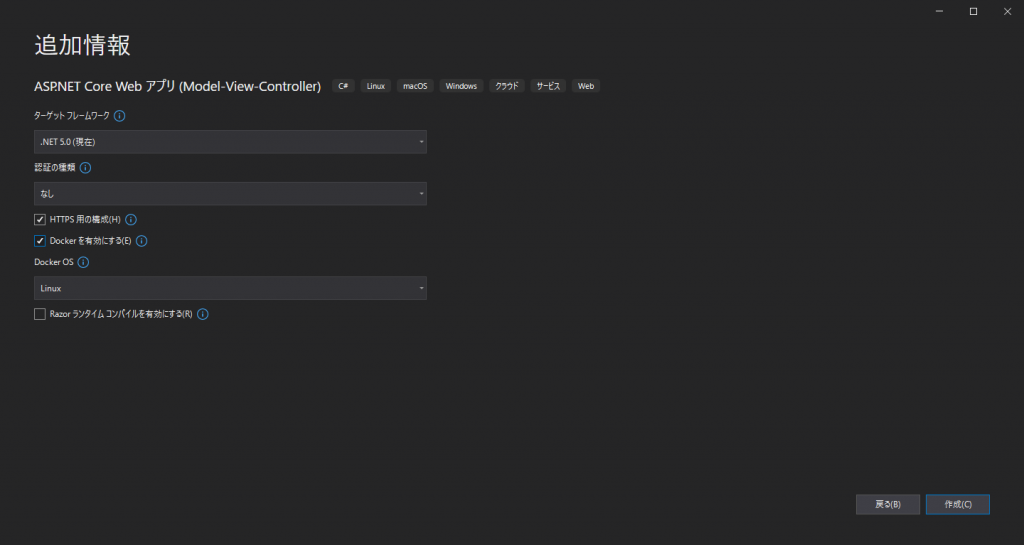Enable Razor ランタイム コンパイル checkbox

(x=40, y=314)
